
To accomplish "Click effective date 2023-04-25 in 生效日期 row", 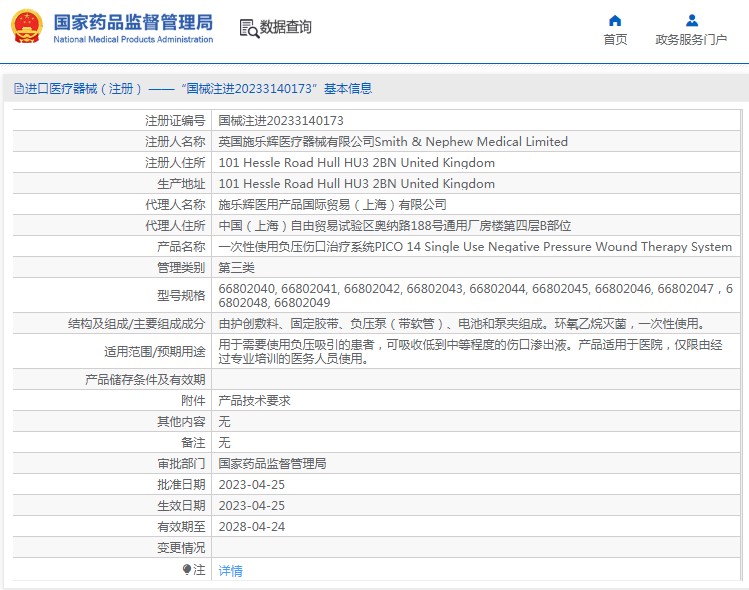I will pos(251,505).
